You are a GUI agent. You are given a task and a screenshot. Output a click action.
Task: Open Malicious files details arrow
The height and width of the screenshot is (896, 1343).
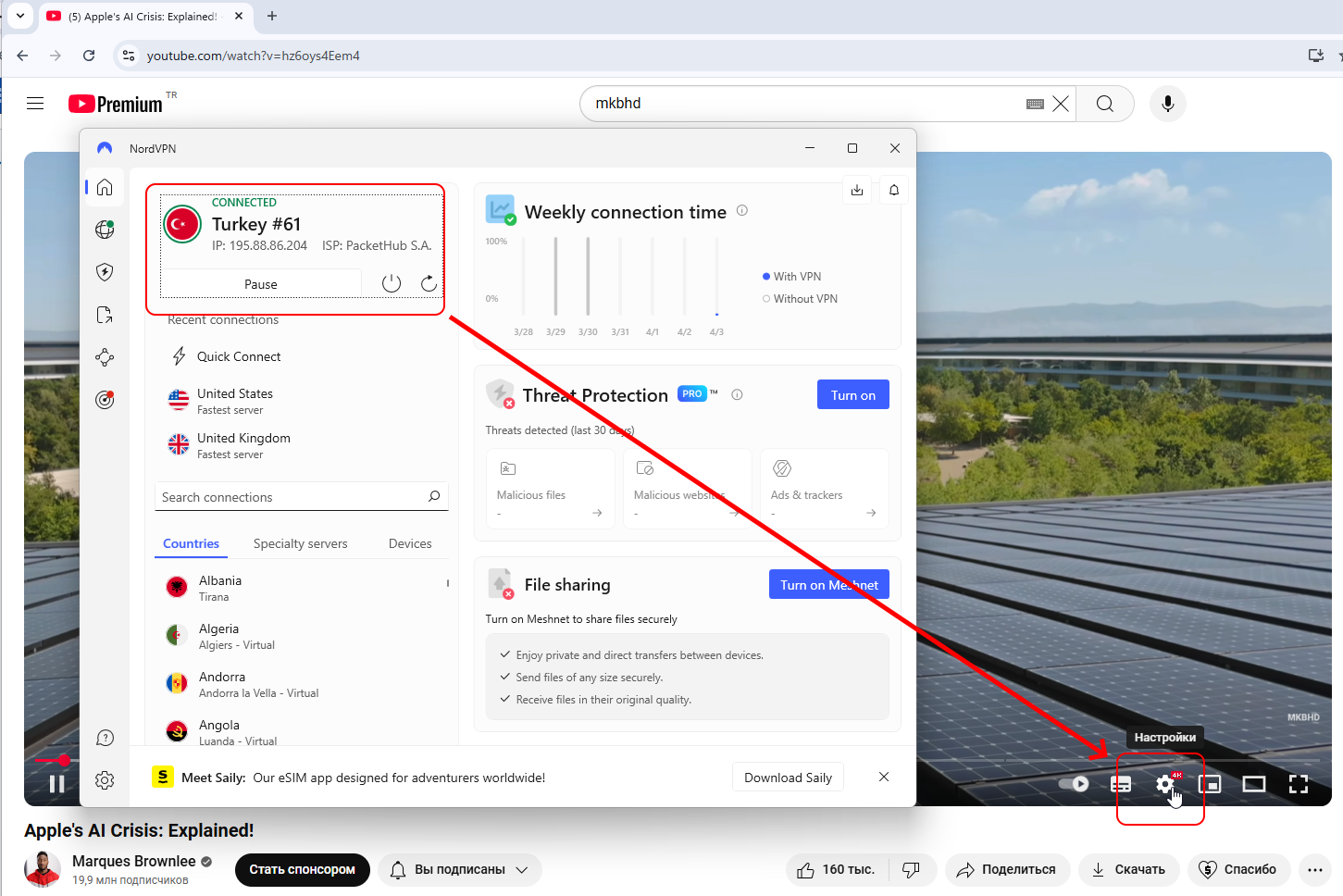pos(597,513)
